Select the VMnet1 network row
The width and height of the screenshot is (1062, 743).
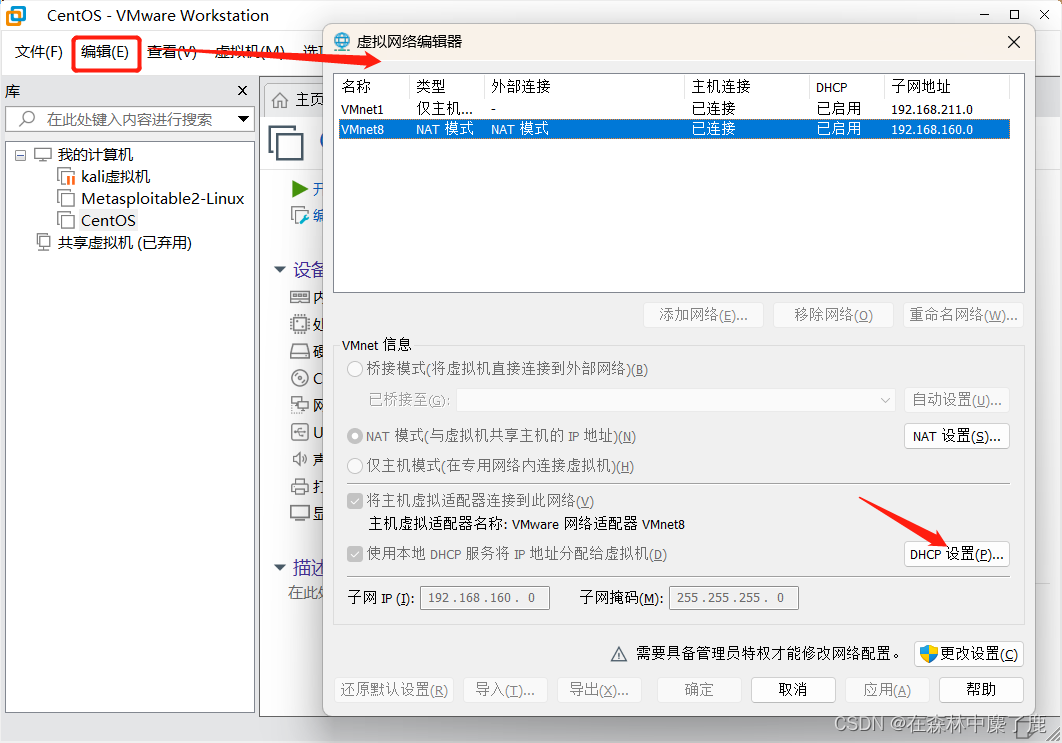[674, 108]
